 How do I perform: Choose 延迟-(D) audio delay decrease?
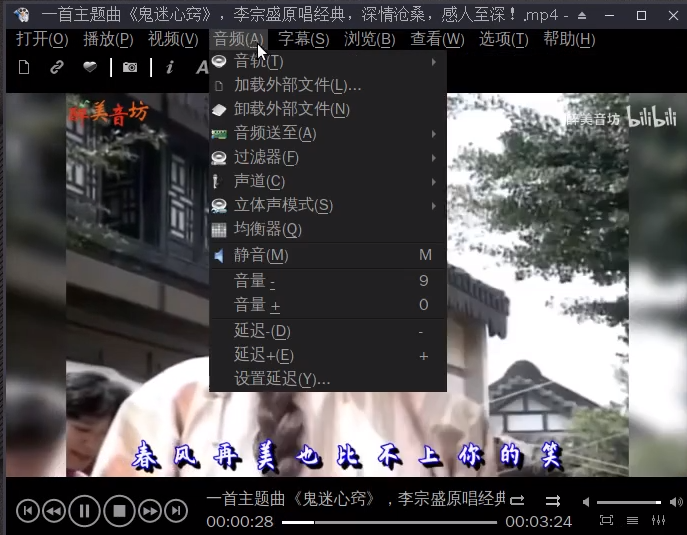pyautogui.click(x=328, y=331)
